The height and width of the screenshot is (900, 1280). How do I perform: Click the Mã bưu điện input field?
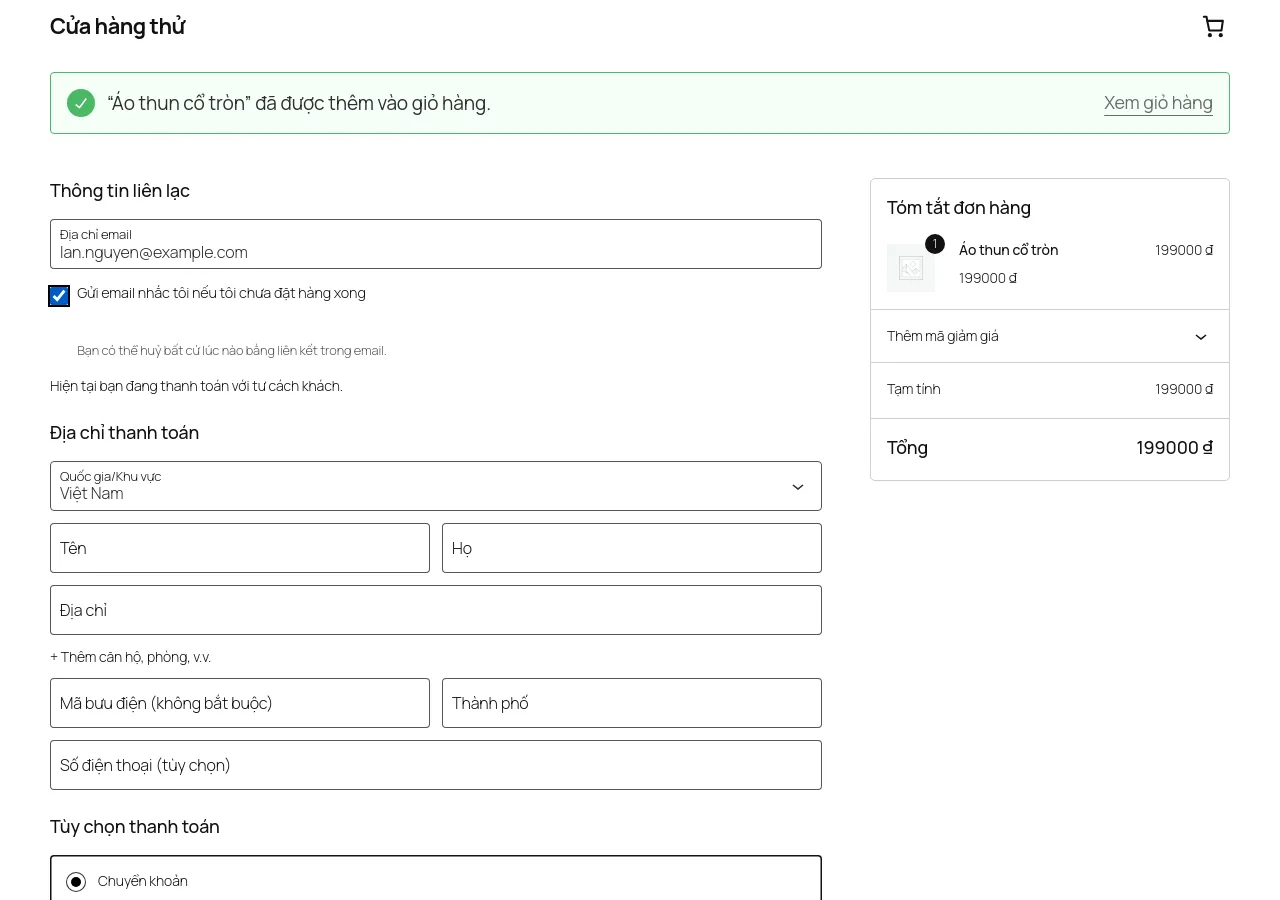tap(240, 703)
